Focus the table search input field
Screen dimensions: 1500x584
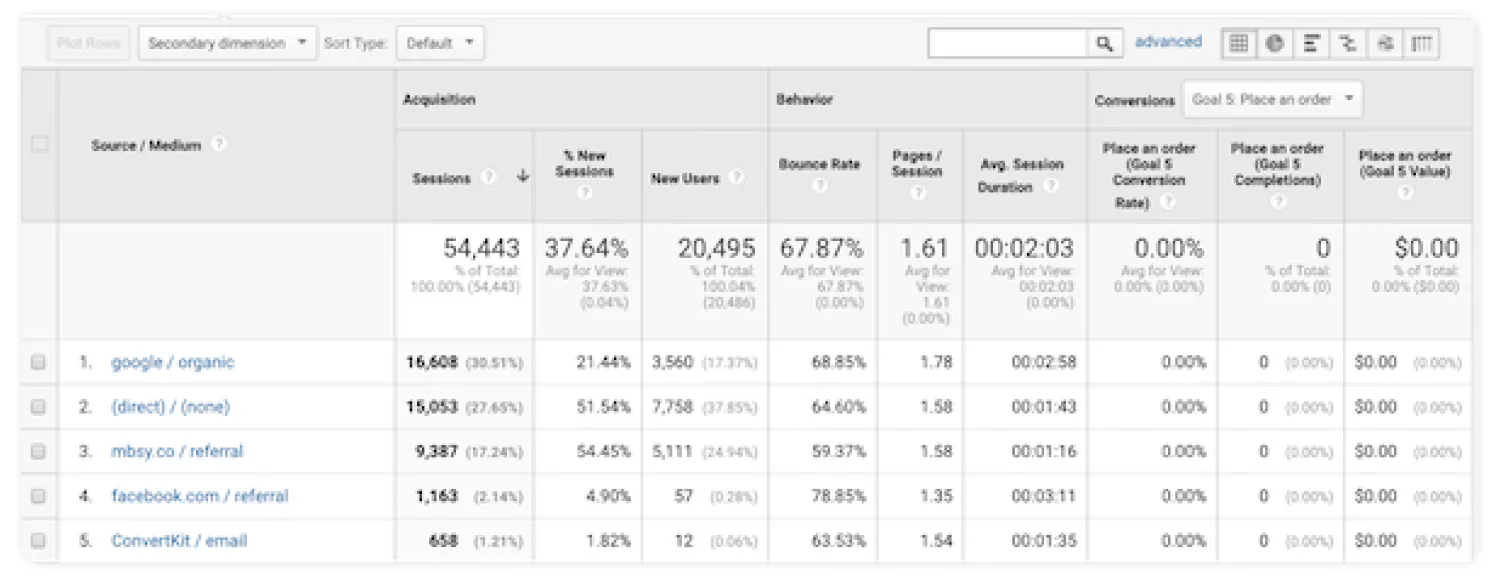pyautogui.click(x=1007, y=43)
